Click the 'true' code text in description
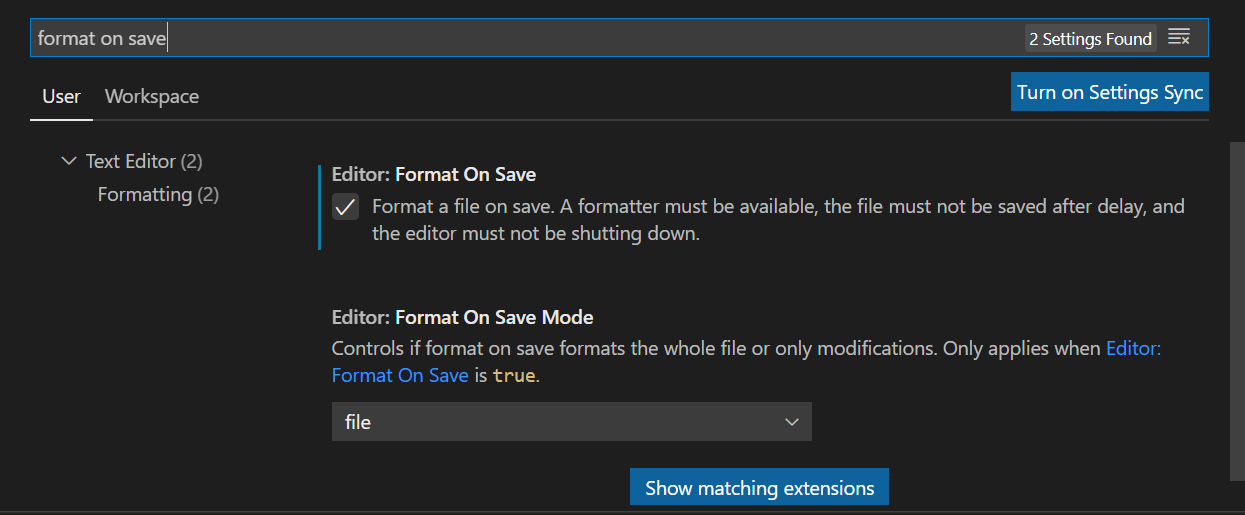The width and height of the screenshot is (1245, 515). [x=514, y=376]
